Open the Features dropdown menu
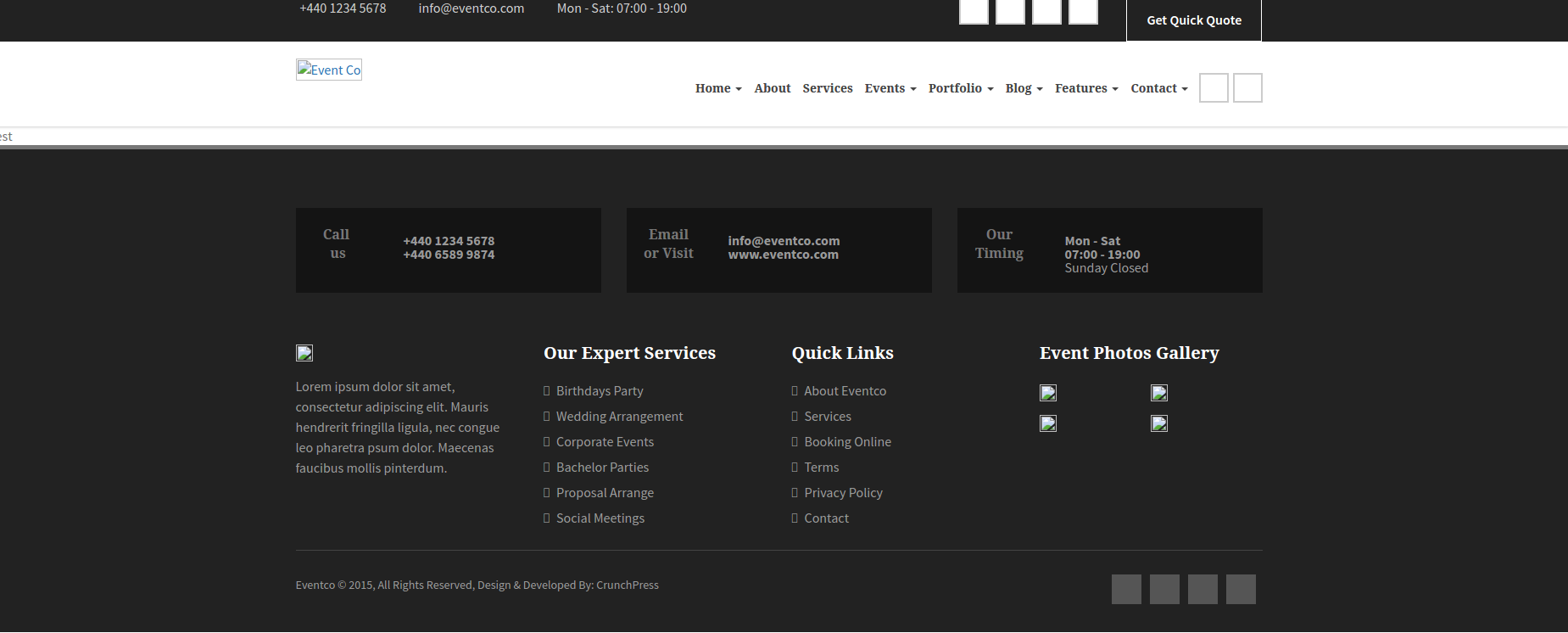1568x633 pixels. [x=1086, y=88]
